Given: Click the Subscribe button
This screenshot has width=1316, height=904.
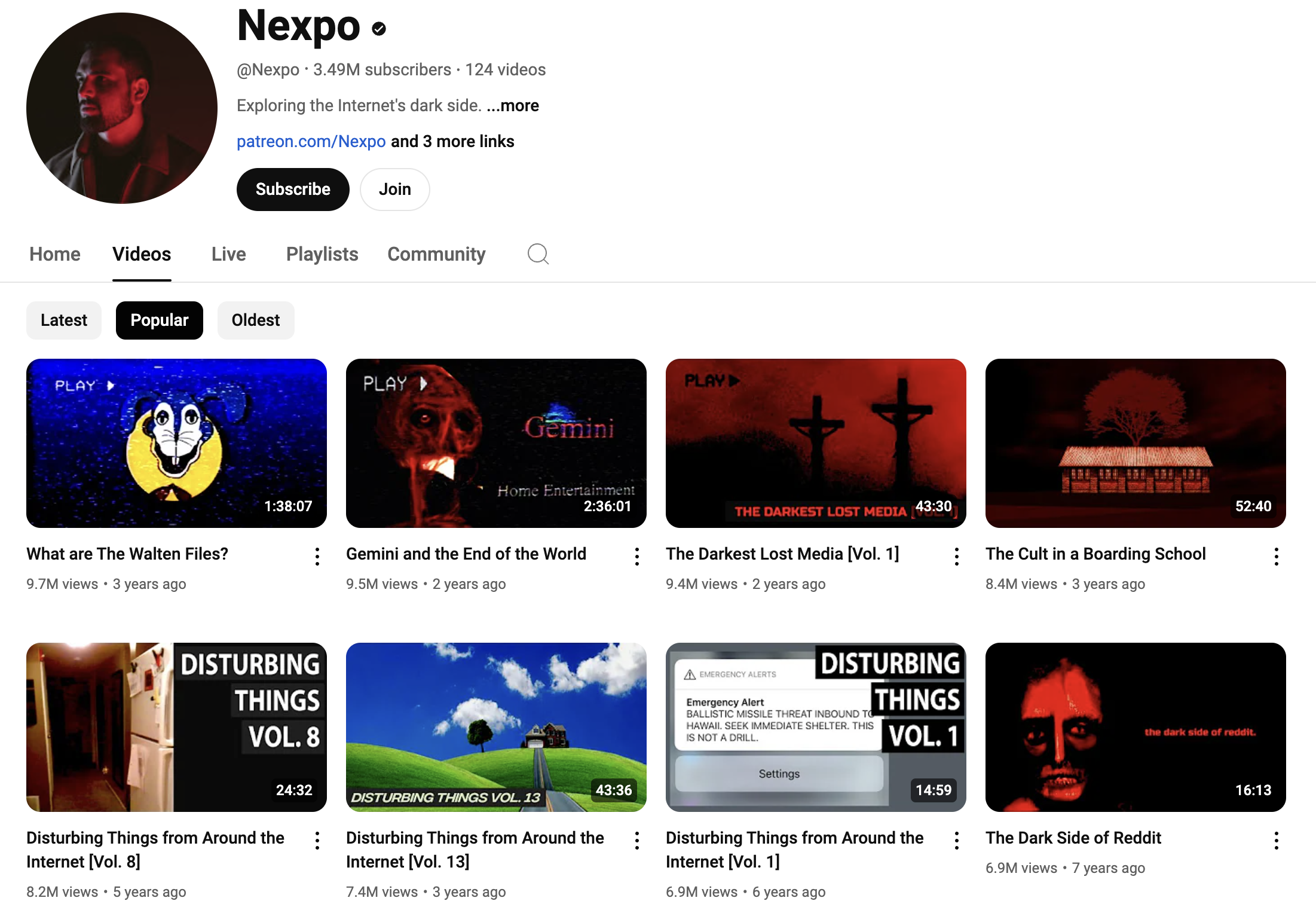Looking at the screenshot, I should (x=293, y=190).
